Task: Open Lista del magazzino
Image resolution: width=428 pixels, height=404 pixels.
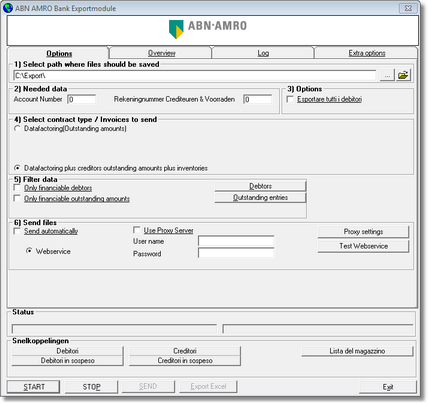Action: (357, 351)
